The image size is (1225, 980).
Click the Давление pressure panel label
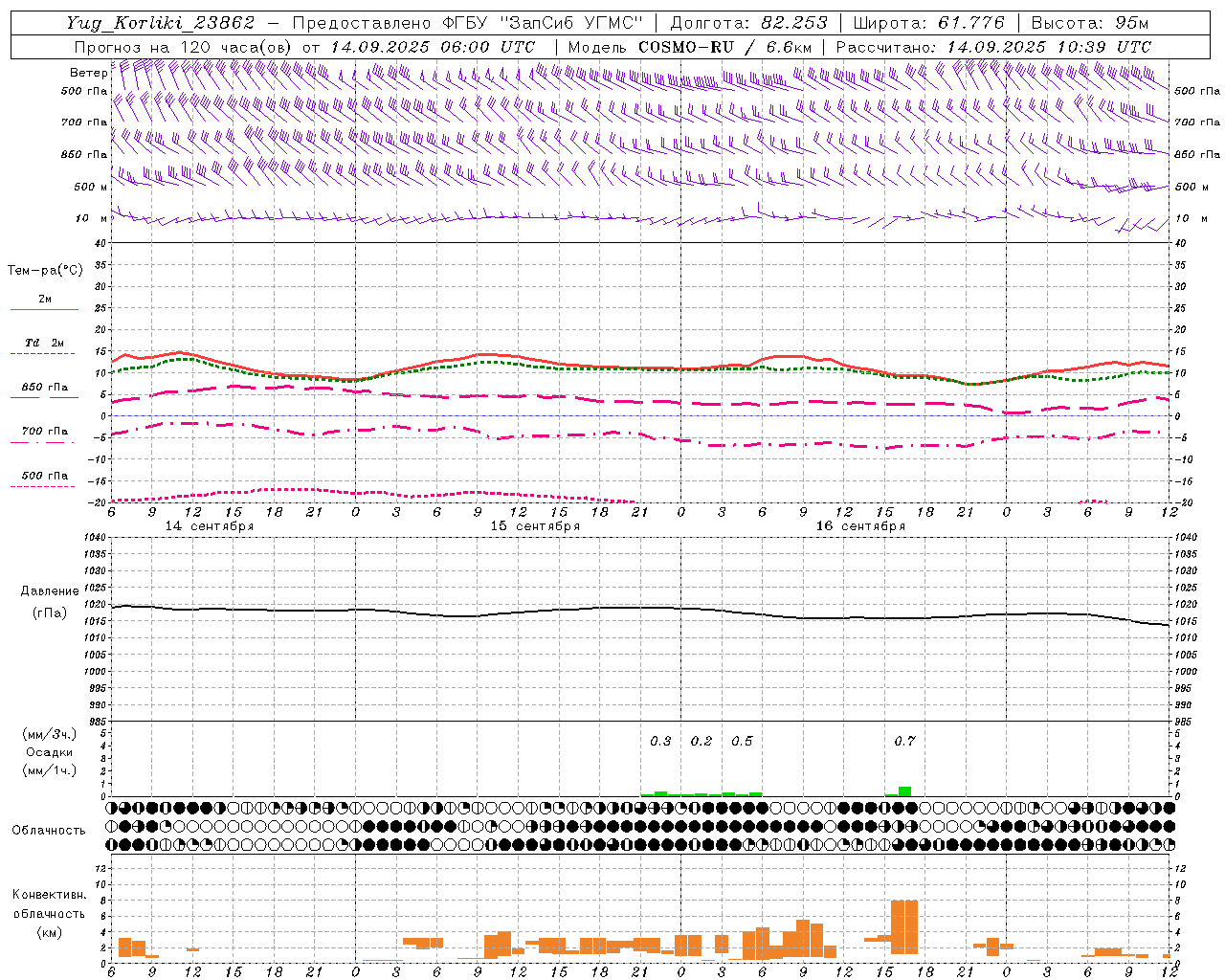pyautogui.click(x=50, y=591)
